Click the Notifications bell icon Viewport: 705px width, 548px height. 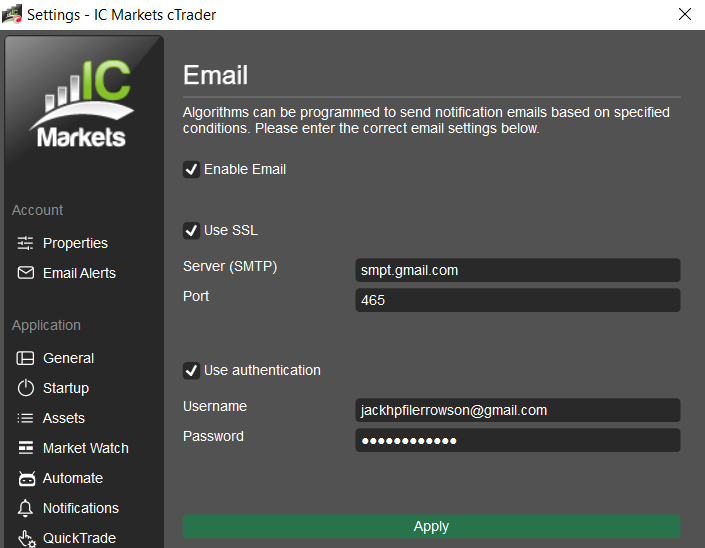tap(25, 508)
